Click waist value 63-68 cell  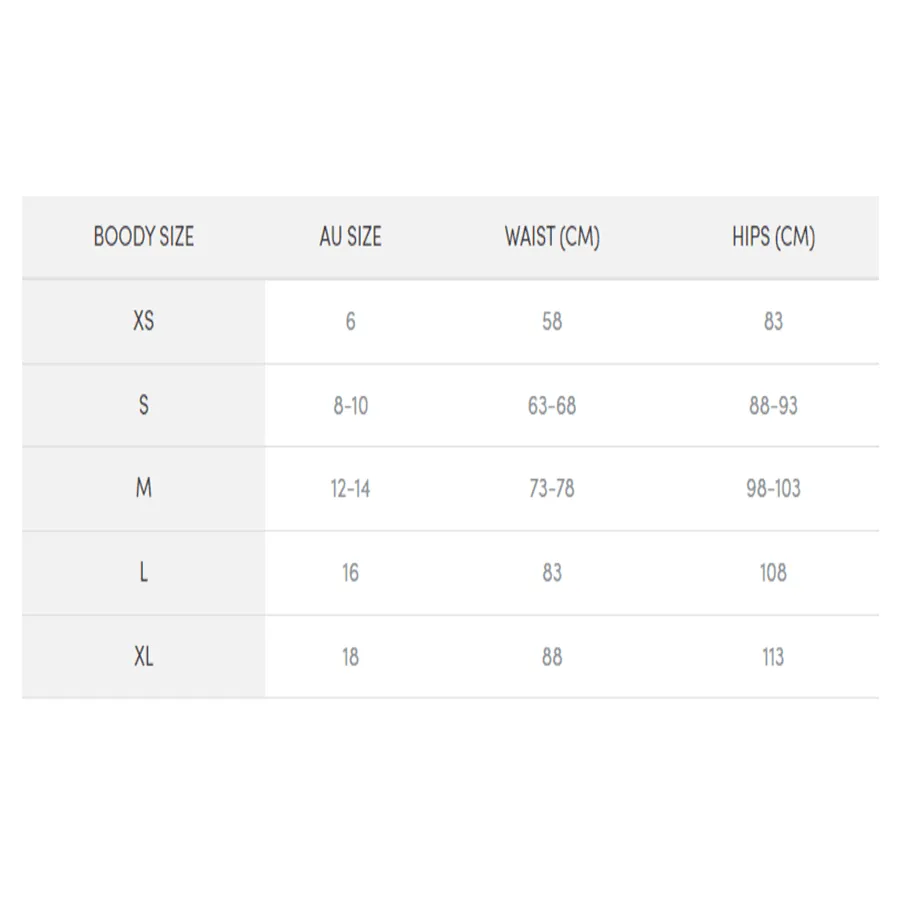pyautogui.click(x=552, y=406)
